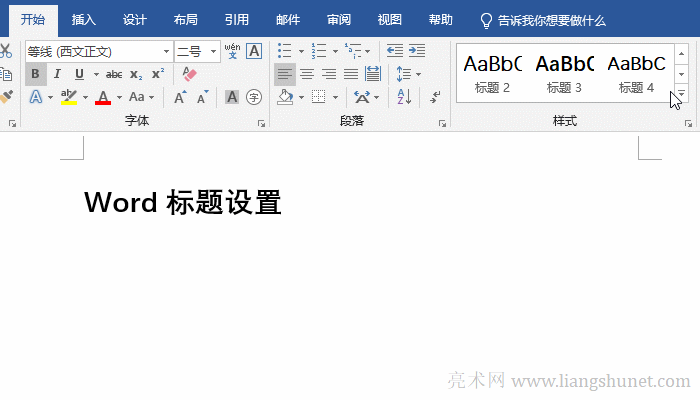Open font color dropdown arrow

click(x=119, y=97)
